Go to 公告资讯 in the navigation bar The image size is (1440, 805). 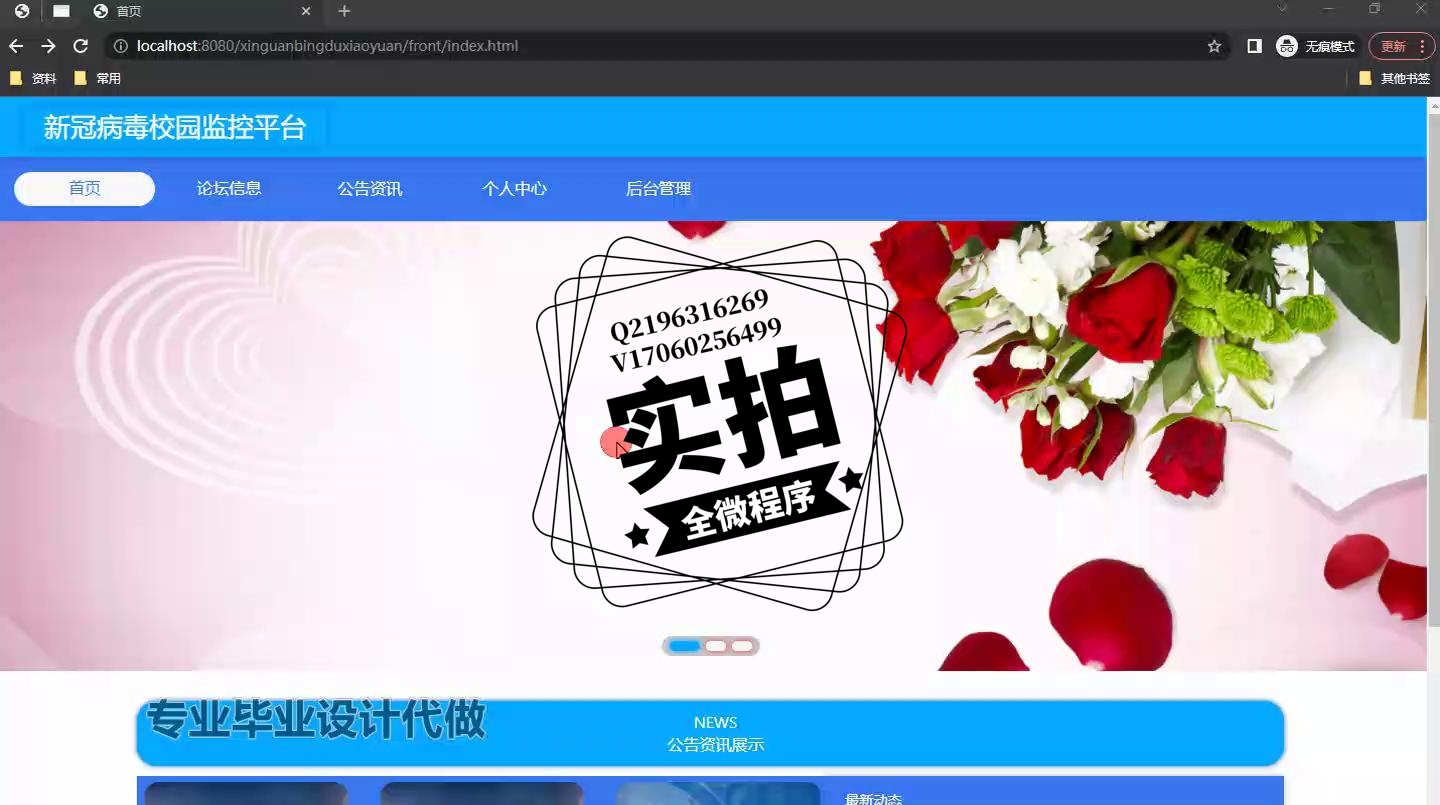tap(370, 188)
